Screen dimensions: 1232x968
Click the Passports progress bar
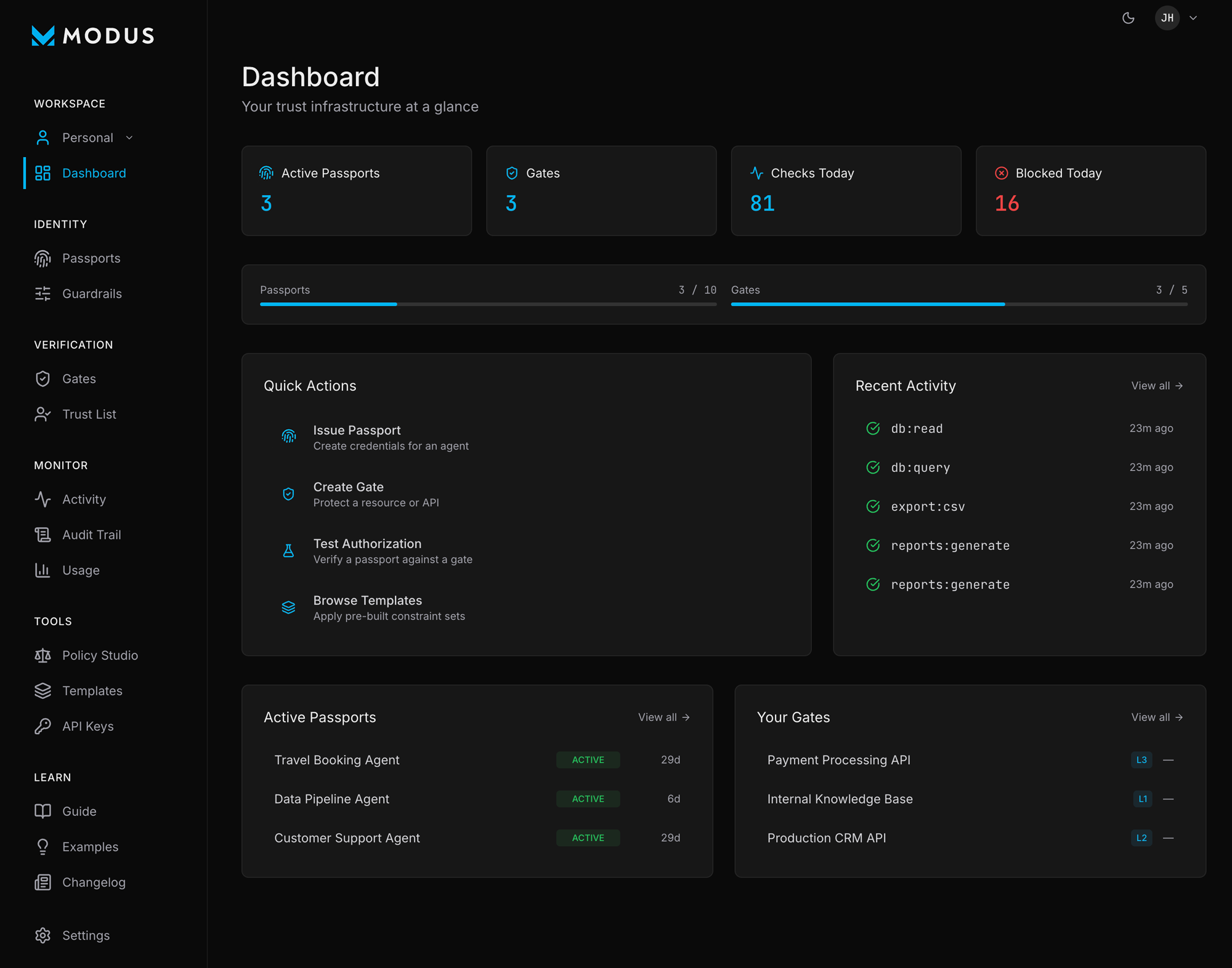487,304
